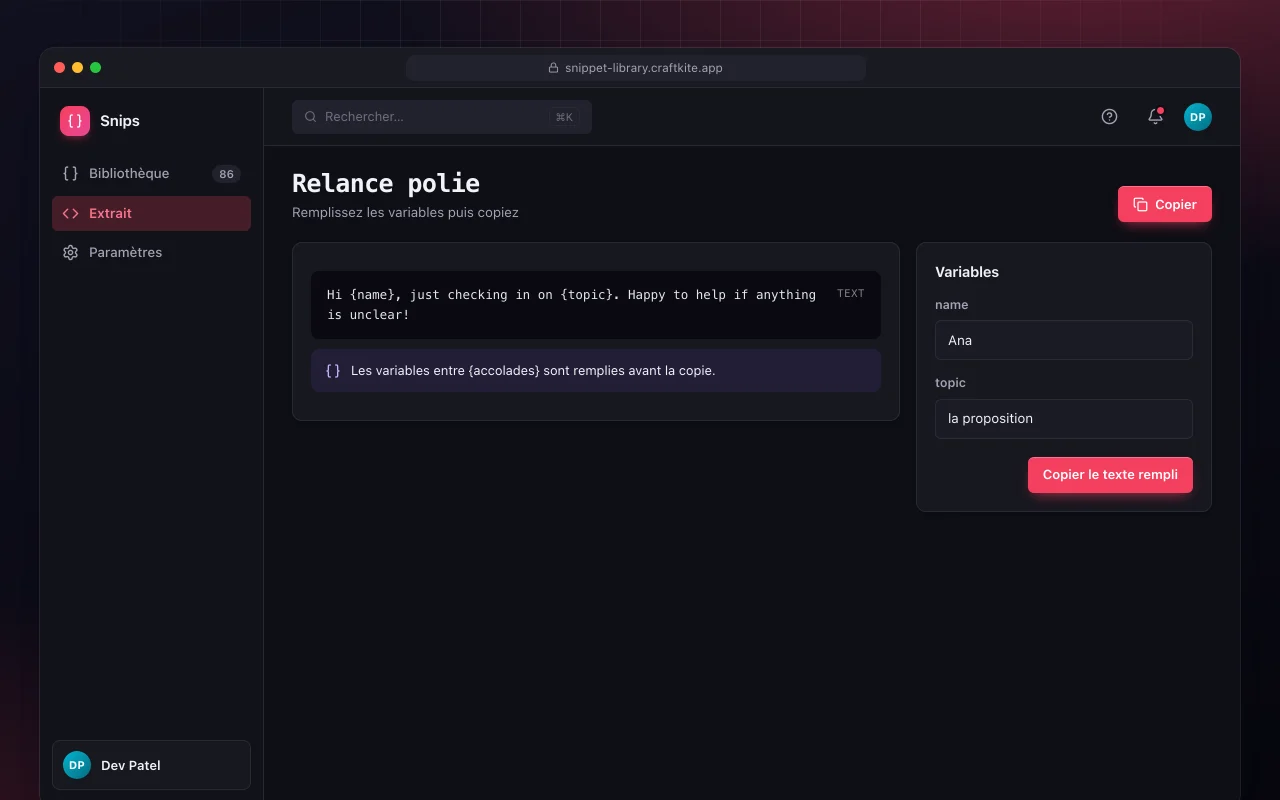The width and height of the screenshot is (1280, 800).
Task: Click the TEXT label on the snippet
Action: pyautogui.click(x=851, y=293)
